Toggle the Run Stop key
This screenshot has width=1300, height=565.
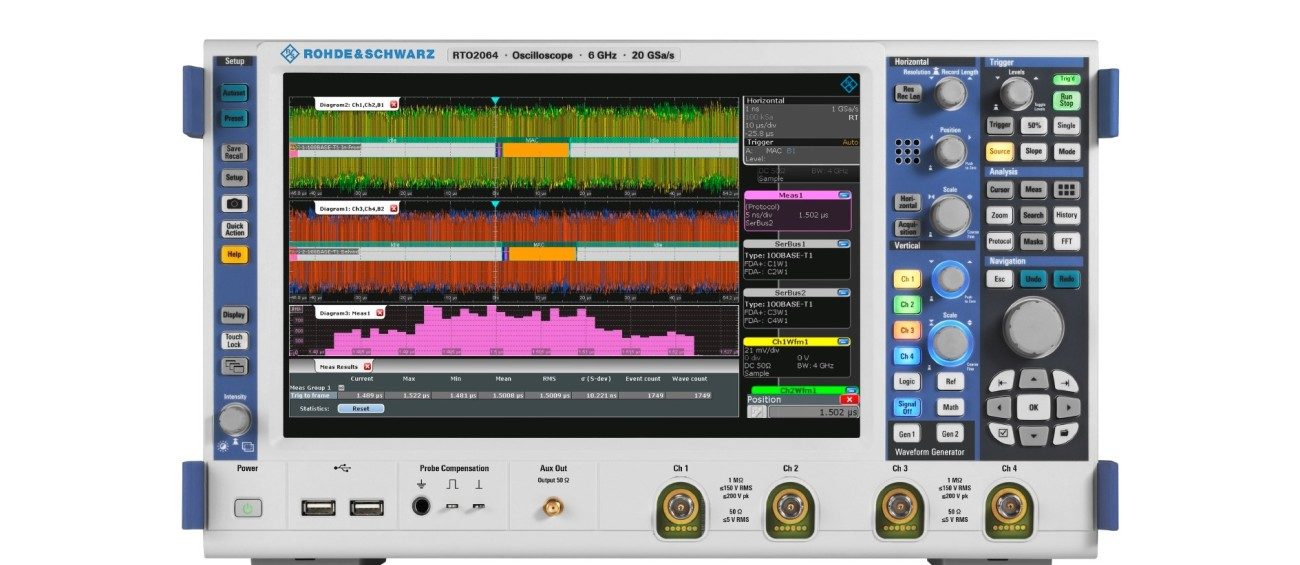1066,100
